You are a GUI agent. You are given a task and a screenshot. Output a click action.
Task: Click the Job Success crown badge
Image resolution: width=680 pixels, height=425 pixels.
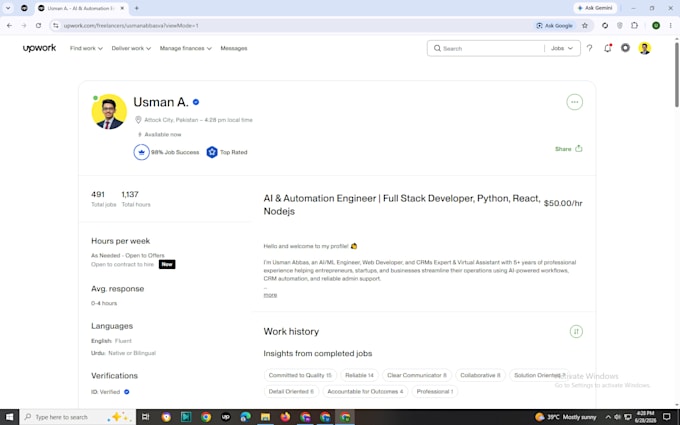point(141,152)
